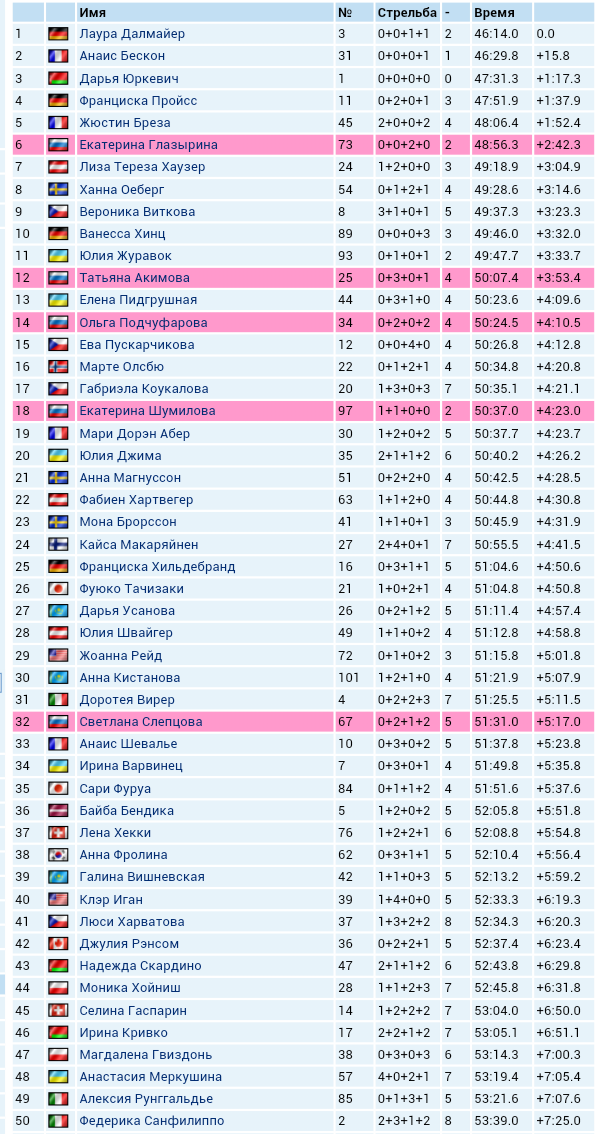Click the Ukrainian flag beside Юлия Журавок
This screenshot has height=1134, width=599.
point(58,256)
